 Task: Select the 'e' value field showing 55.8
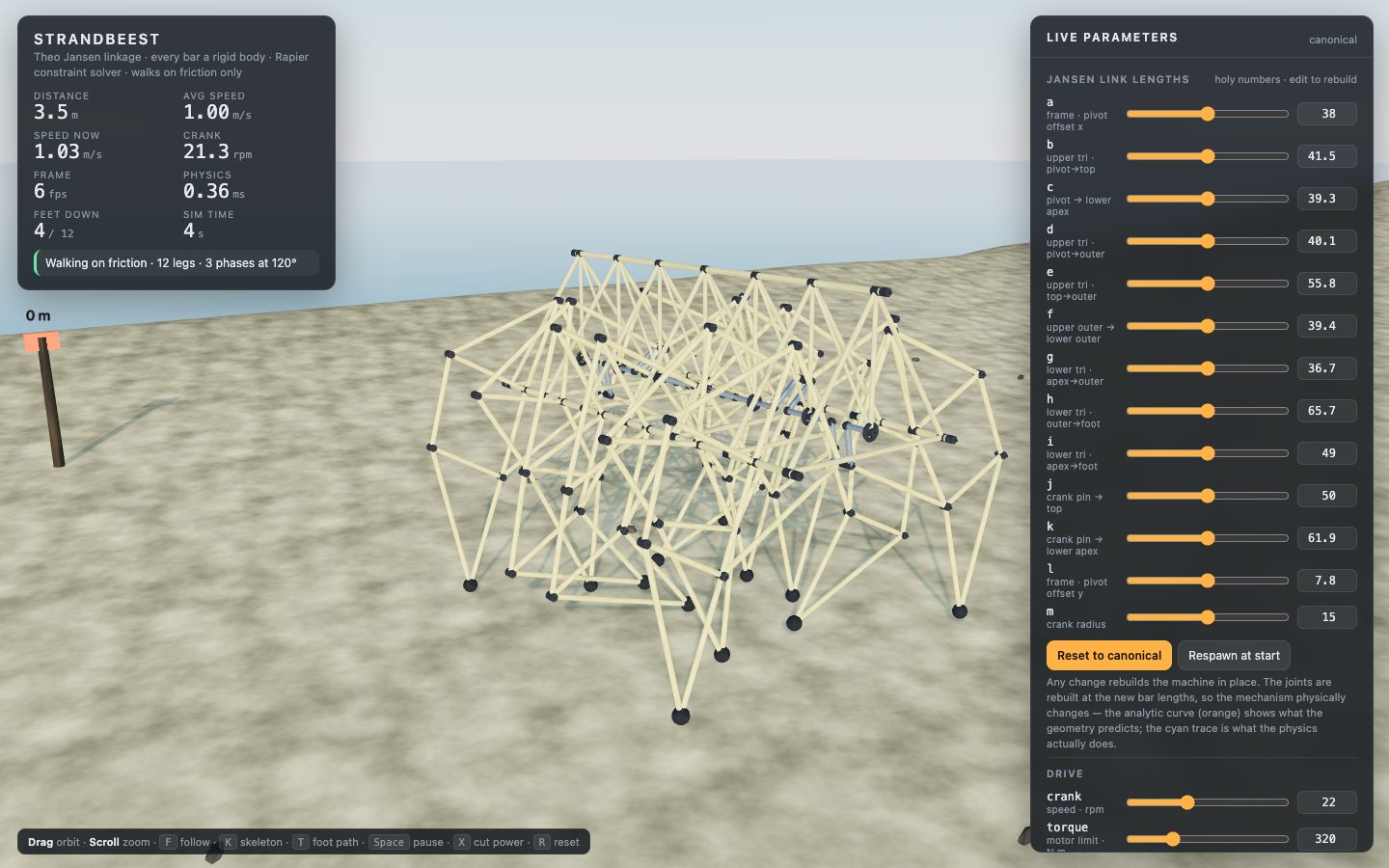1327,284
